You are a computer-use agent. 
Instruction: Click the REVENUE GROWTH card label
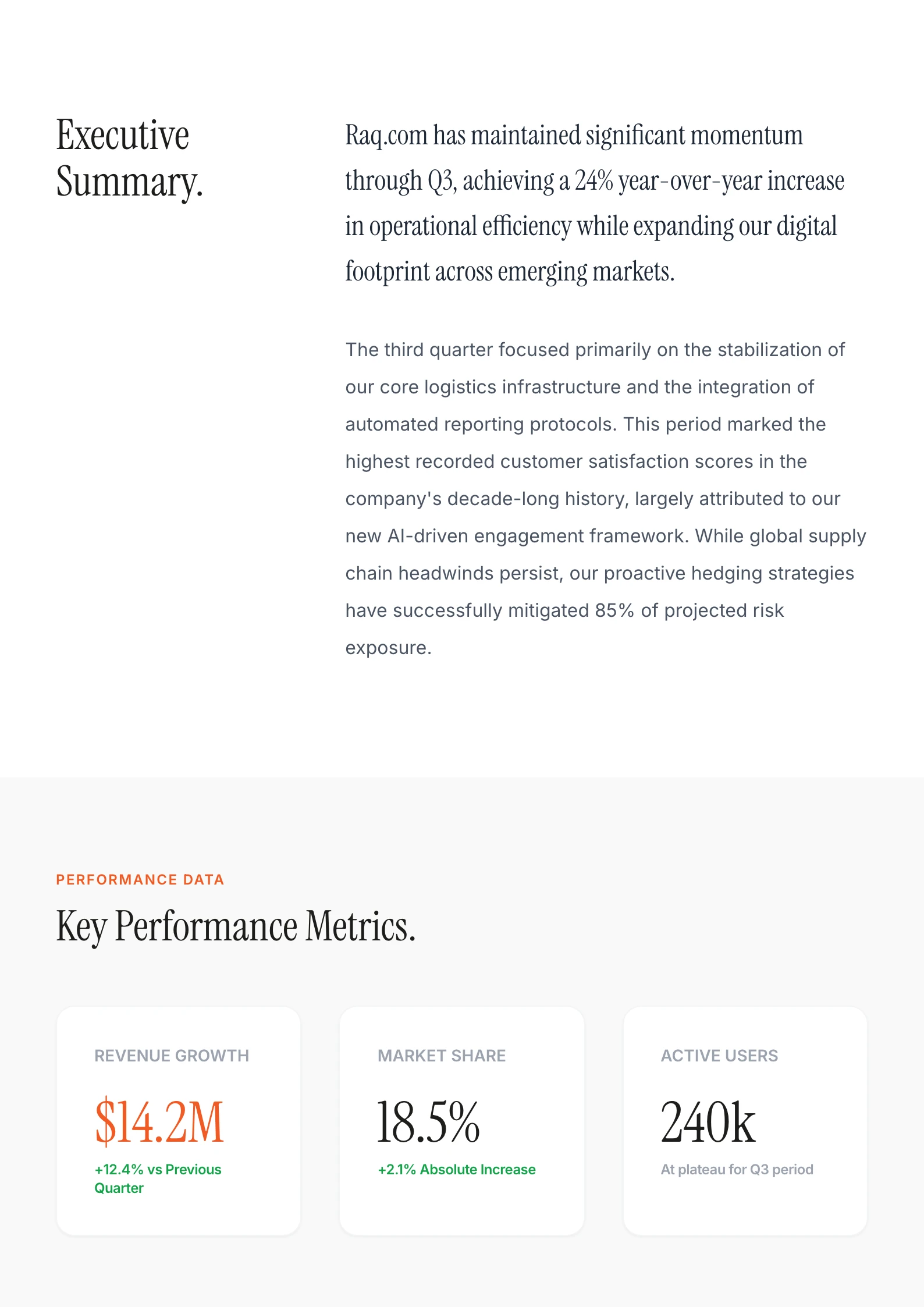coord(172,1056)
